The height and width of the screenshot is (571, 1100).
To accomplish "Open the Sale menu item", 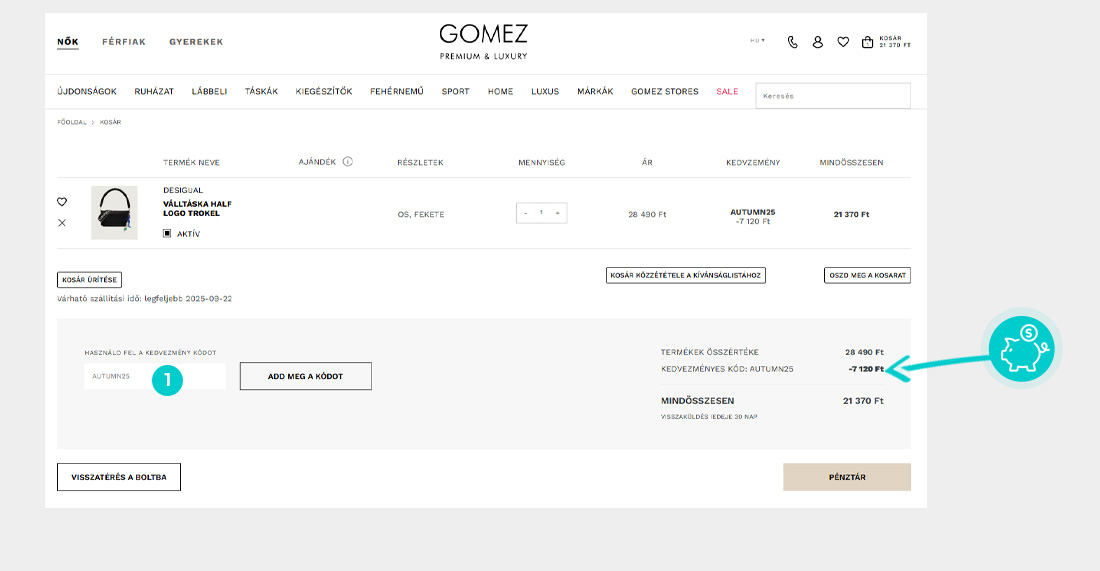I will [727, 92].
